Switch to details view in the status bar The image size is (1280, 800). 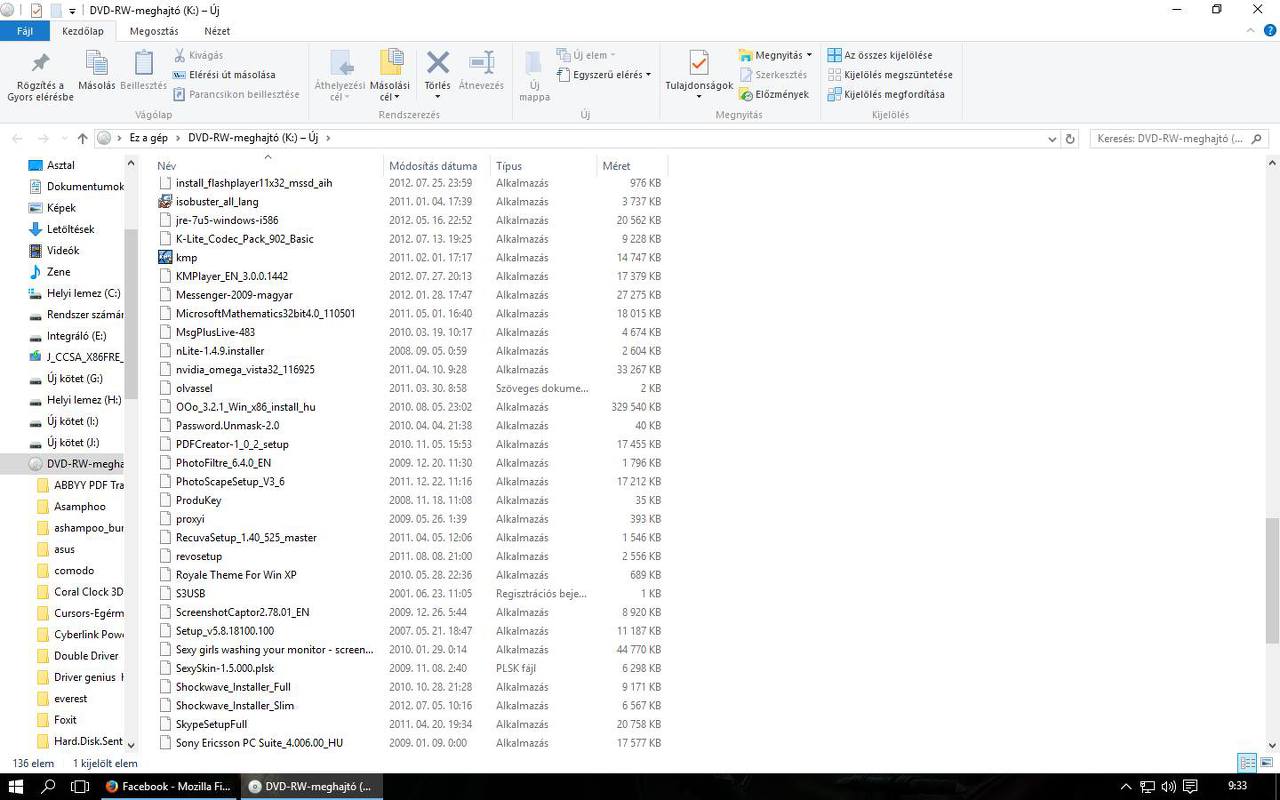[1247, 763]
